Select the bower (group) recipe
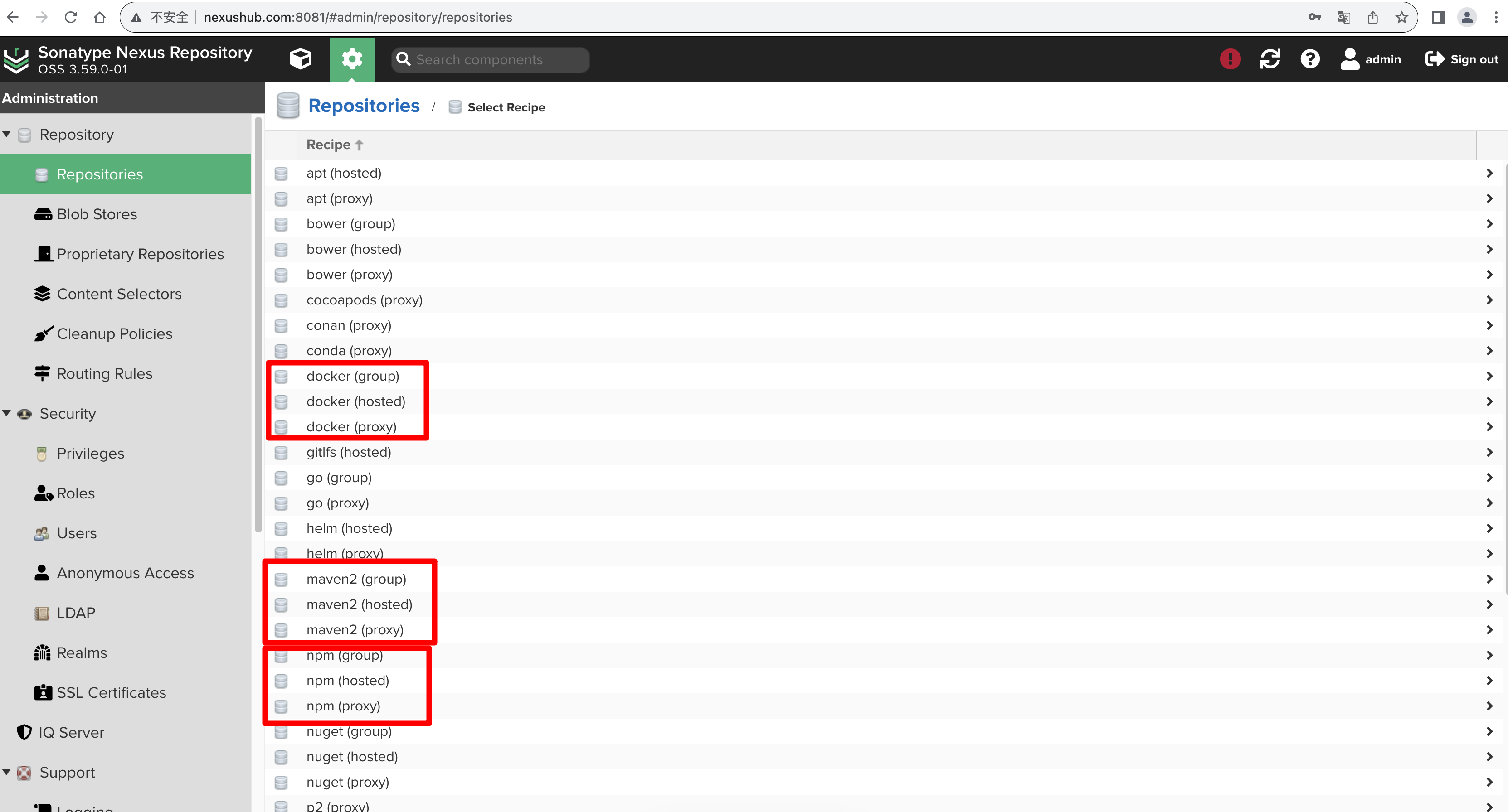The width and height of the screenshot is (1508, 812). [x=884, y=224]
